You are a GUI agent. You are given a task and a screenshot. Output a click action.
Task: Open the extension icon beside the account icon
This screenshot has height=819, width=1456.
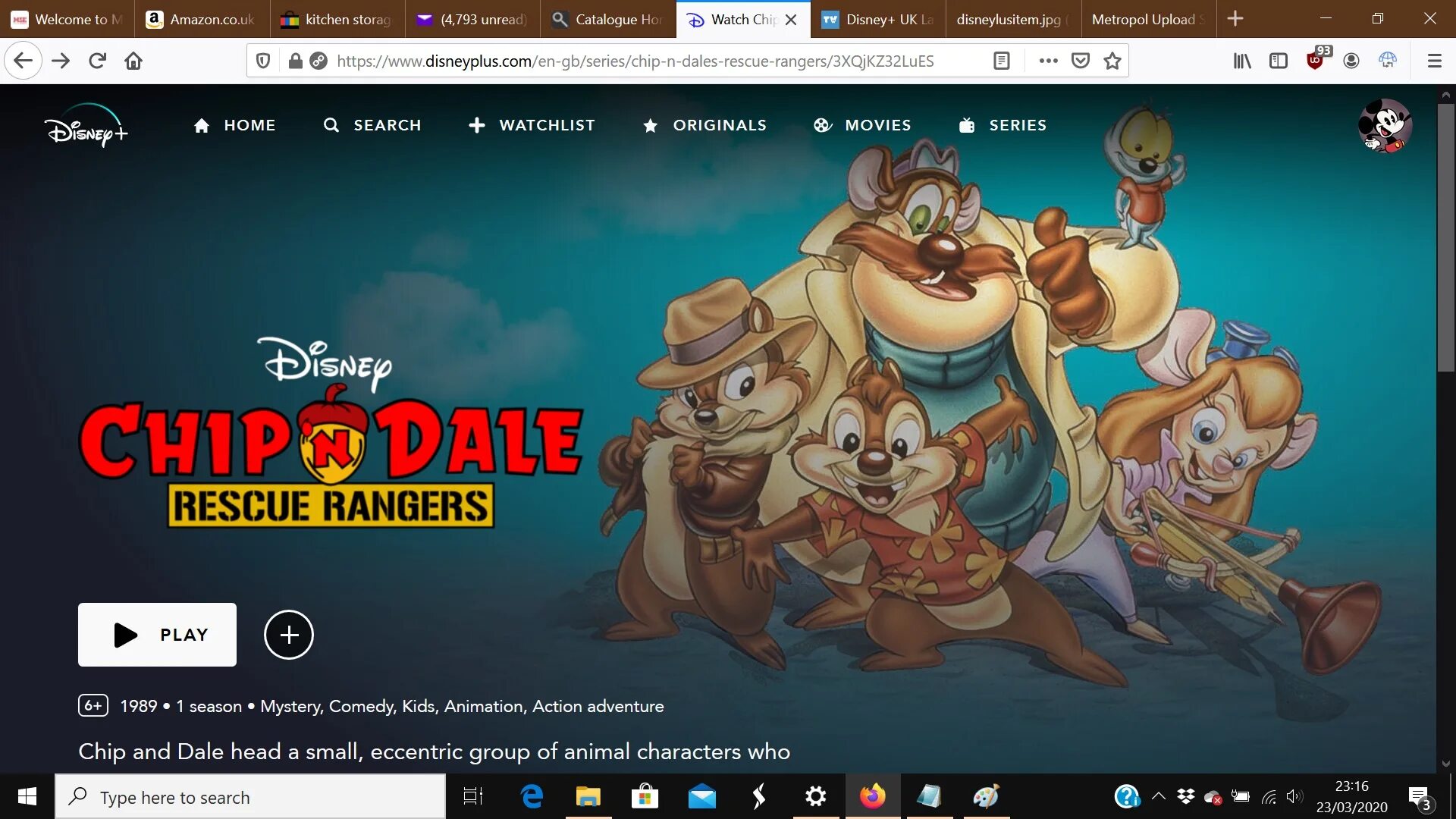tap(1388, 61)
